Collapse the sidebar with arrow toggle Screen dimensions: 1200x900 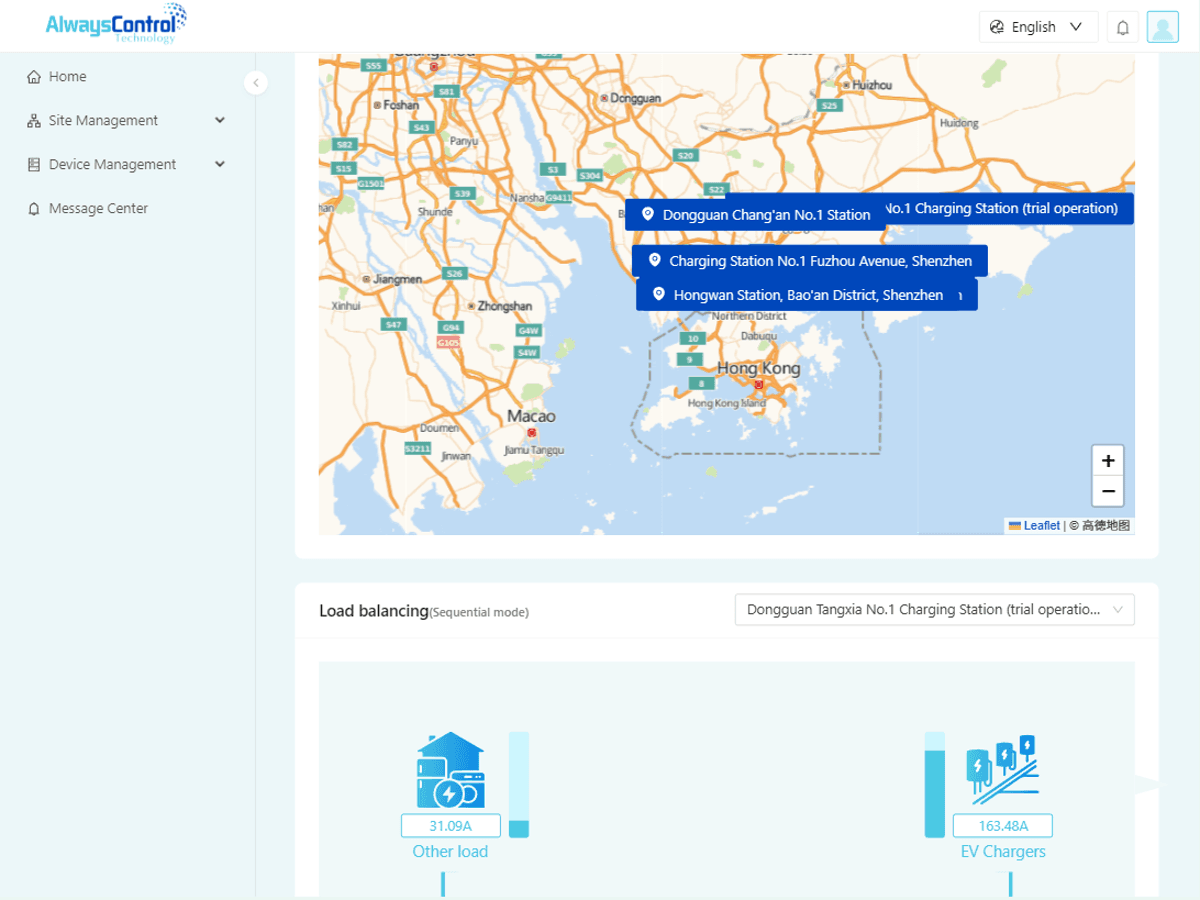pyautogui.click(x=256, y=83)
